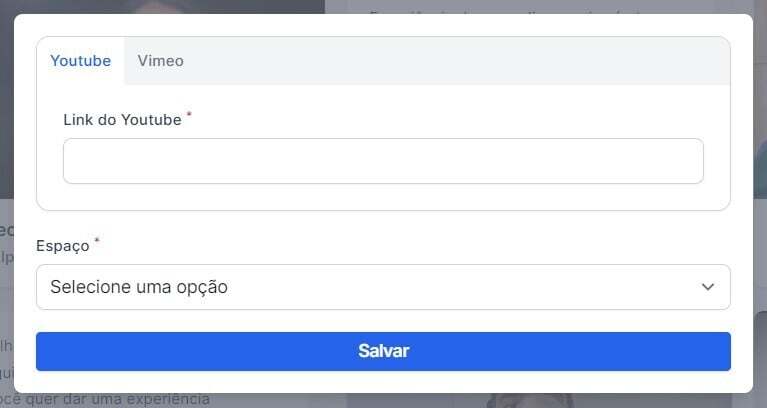The height and width of the screenshot is (408, 767).
Task: Click the "Espaço" field label
Action: (x=62, y=246)
